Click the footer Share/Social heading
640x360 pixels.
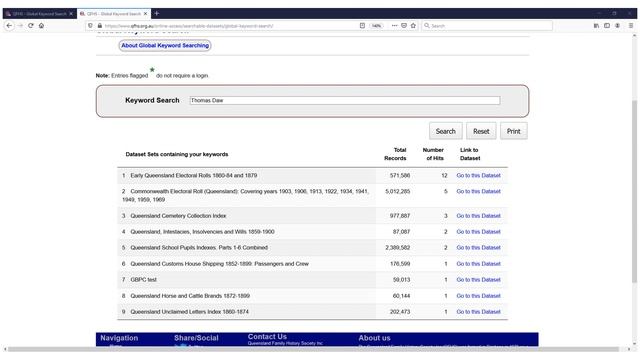tap(196, 338)
